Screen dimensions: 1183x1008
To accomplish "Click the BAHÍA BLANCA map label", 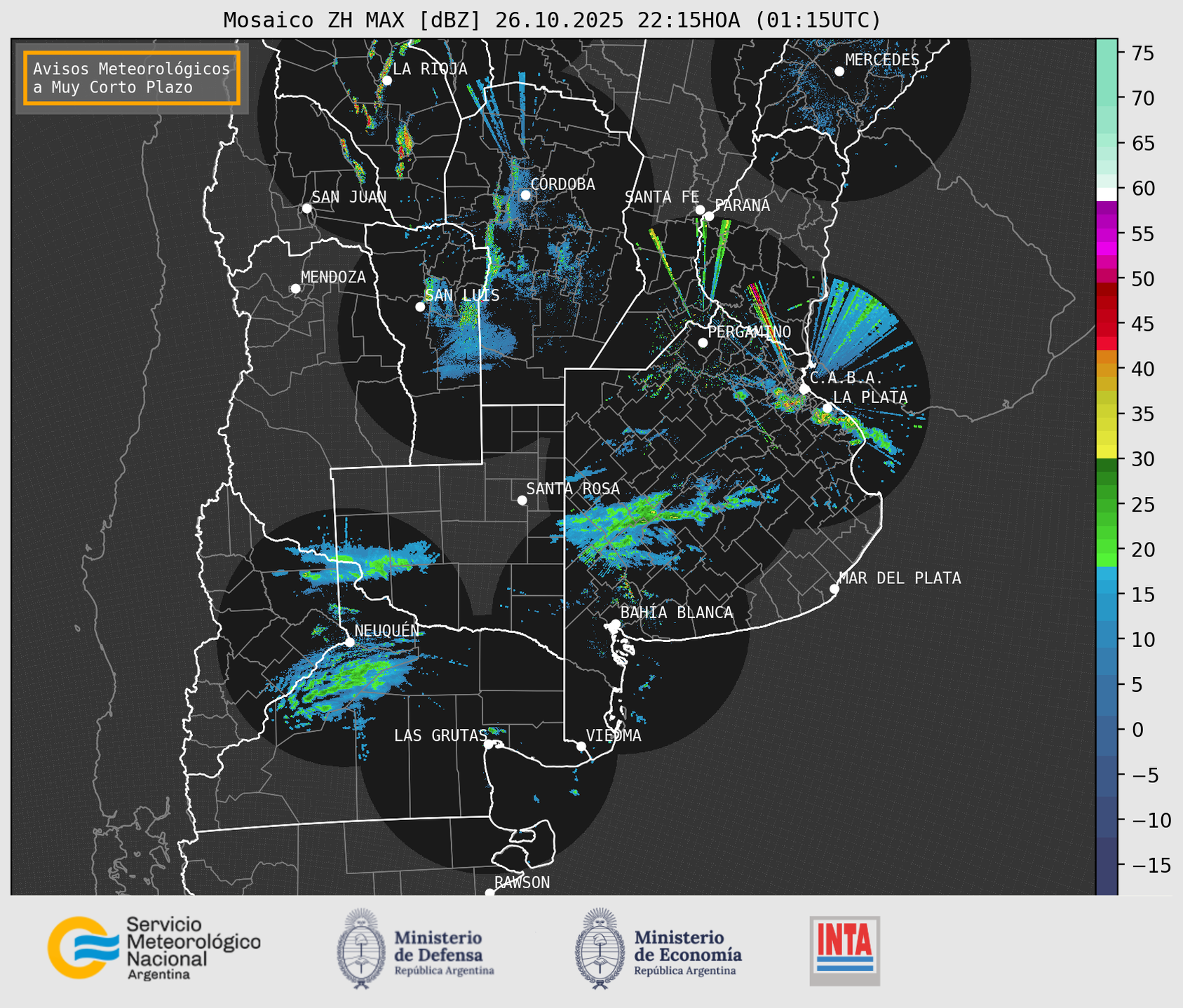I will point(677,613).
